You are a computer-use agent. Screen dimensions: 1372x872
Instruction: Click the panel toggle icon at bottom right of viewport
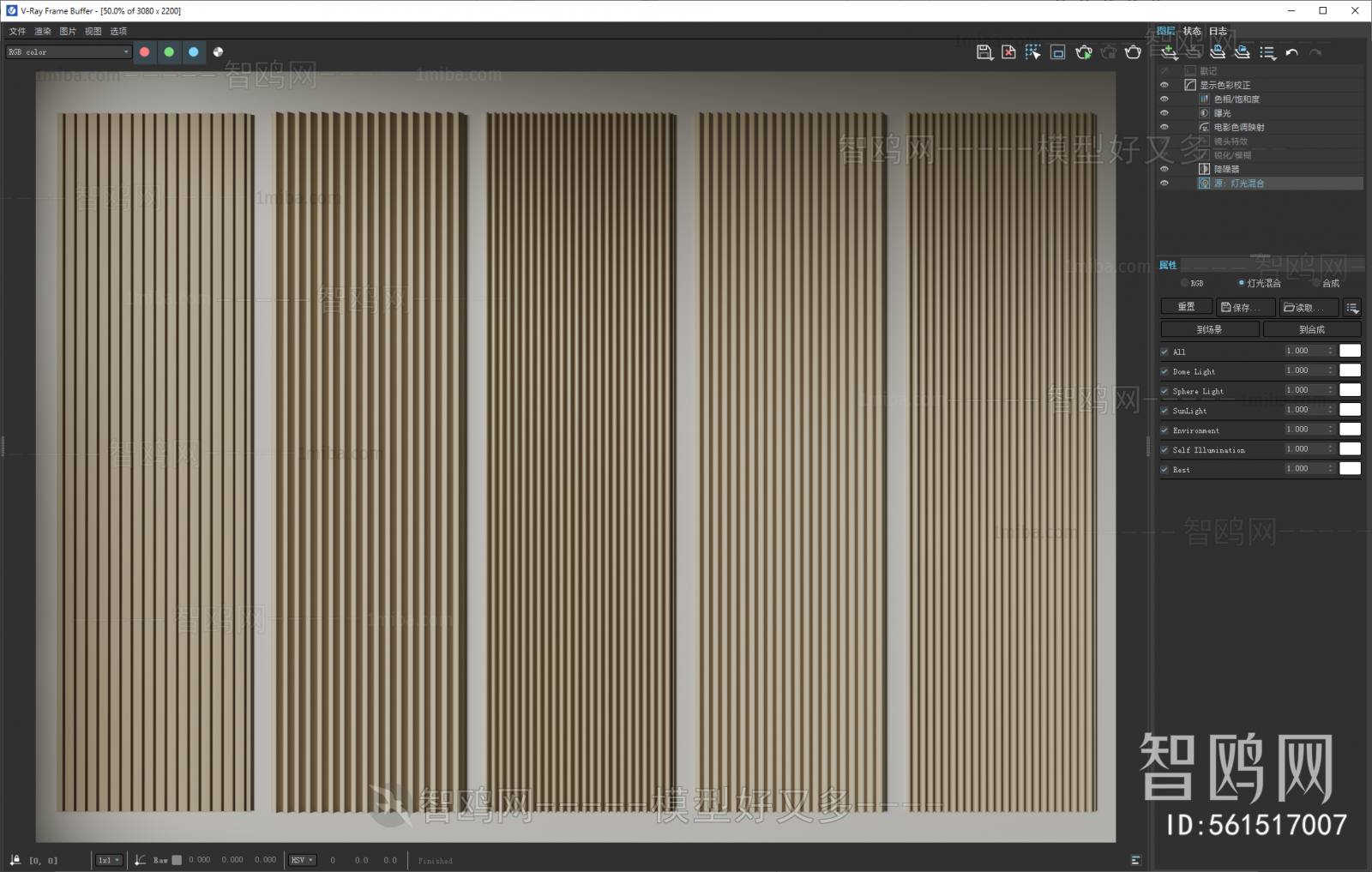[x=1135, y=860]
